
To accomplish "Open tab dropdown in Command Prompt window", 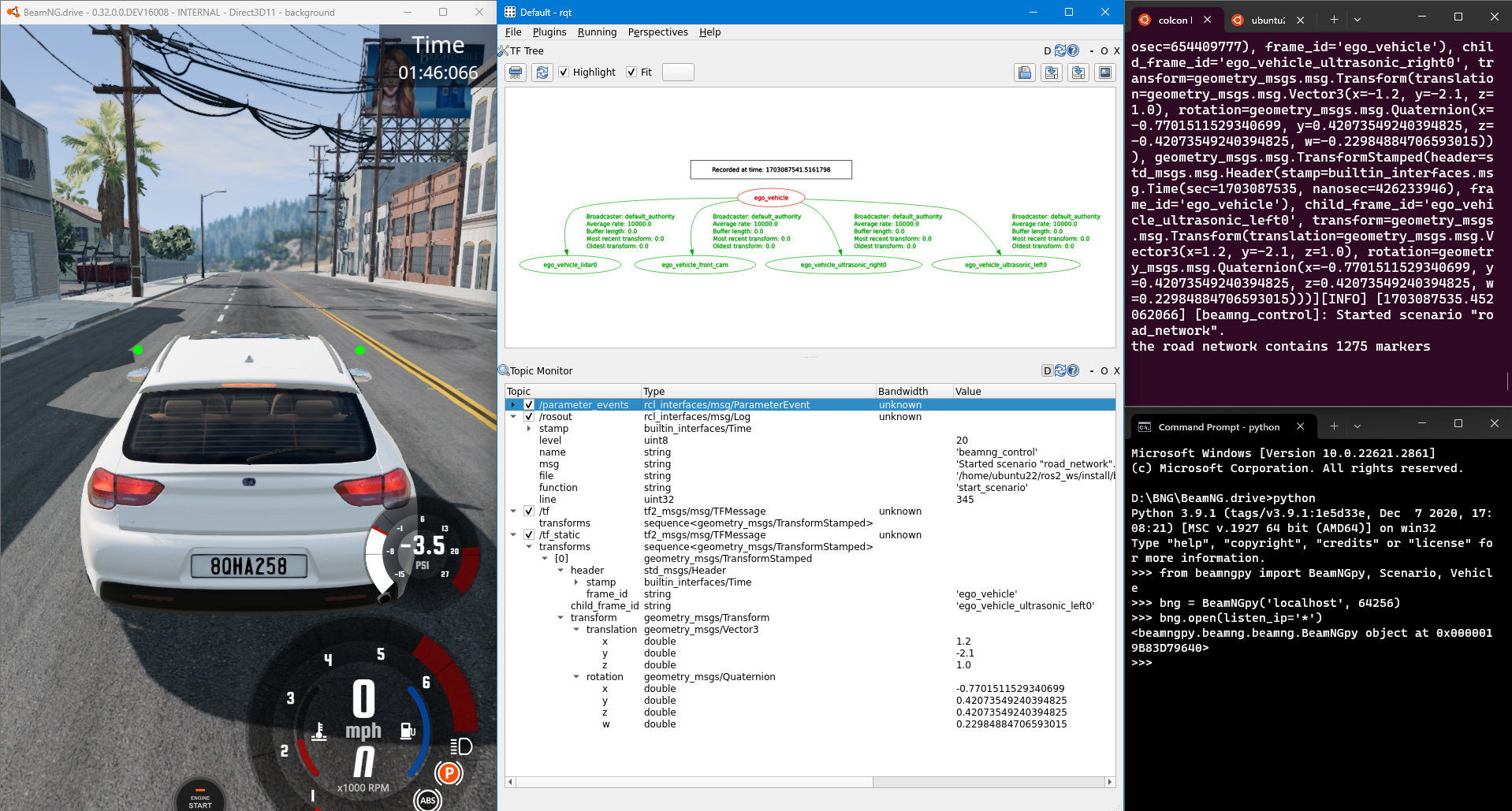I will click(x=1357, y=426).
